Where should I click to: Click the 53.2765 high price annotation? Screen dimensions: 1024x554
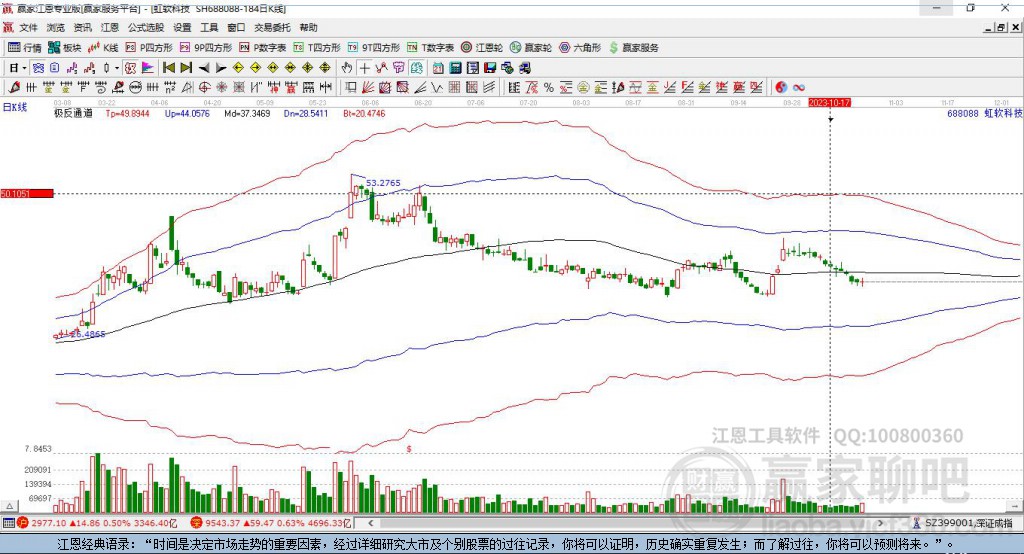point(383,183)
